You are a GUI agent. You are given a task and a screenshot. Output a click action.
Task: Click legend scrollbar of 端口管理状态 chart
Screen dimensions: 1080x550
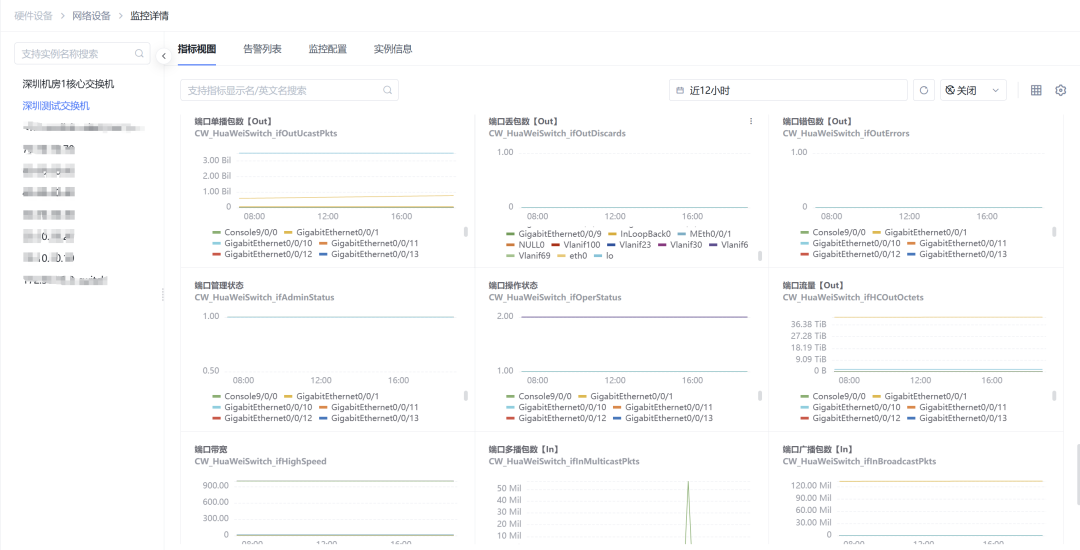tap(466, 396)
